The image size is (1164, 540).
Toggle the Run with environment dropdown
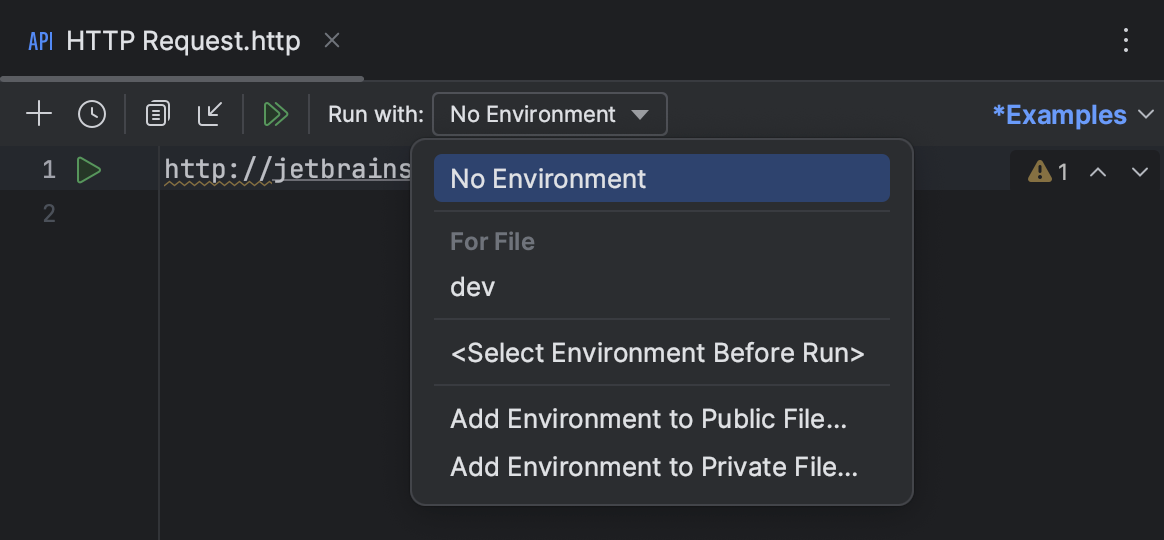pyautogui.click(x=549, y=114)
